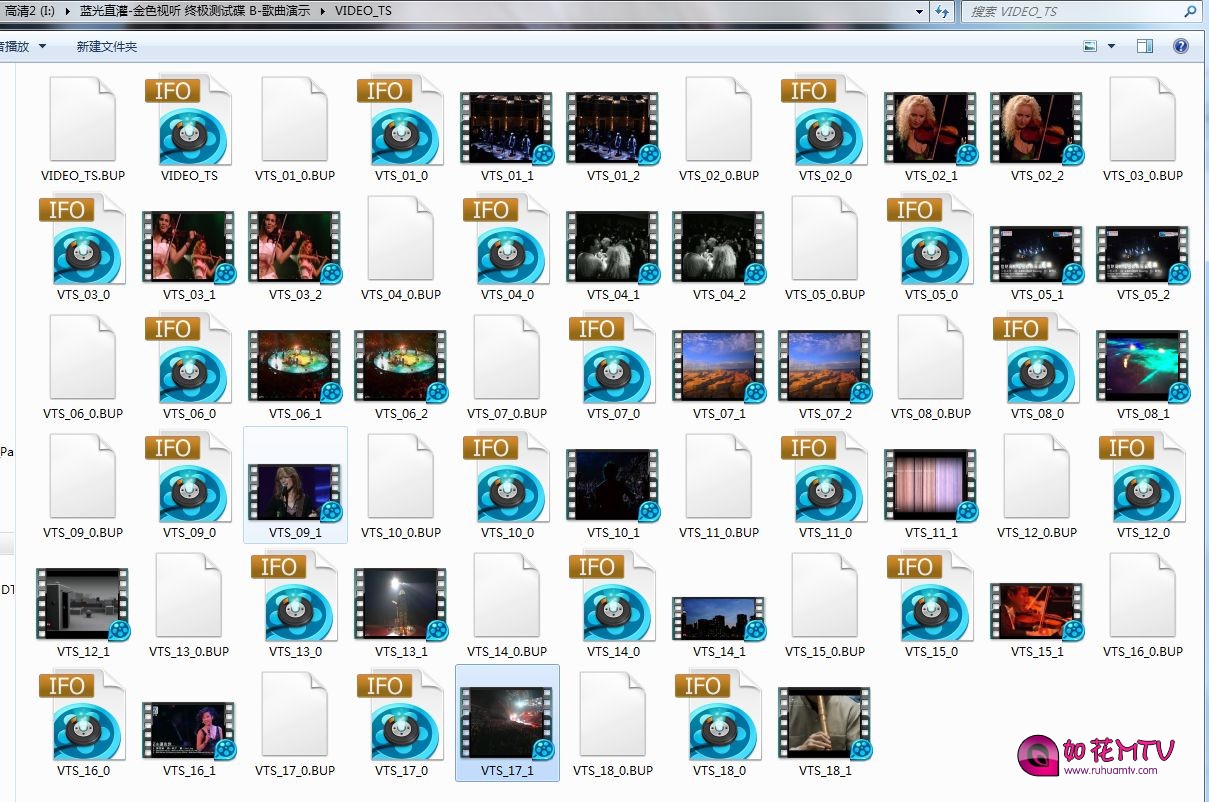The height and width of the screenshot is (802, 1209).
Task: Click the 搜索 VIDEO_TS search box
Action: (1070, 12)
